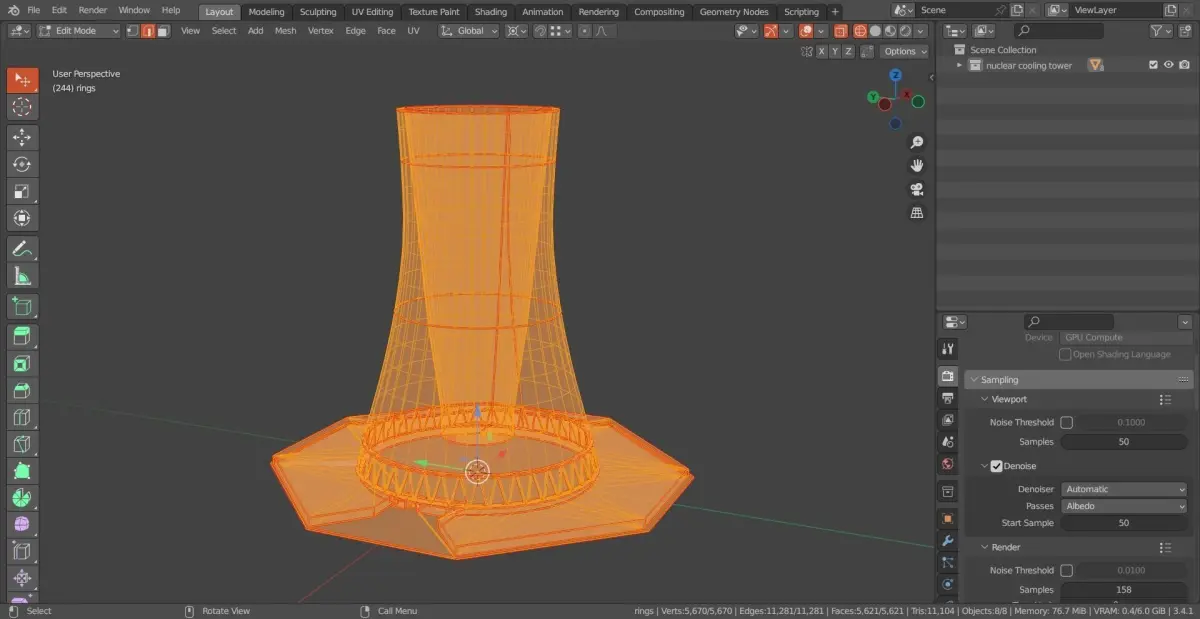Enable Viewport Noise Threshold checkbox
The width and height of the screenshot is (1200, 619).
tap(1066, 422)
